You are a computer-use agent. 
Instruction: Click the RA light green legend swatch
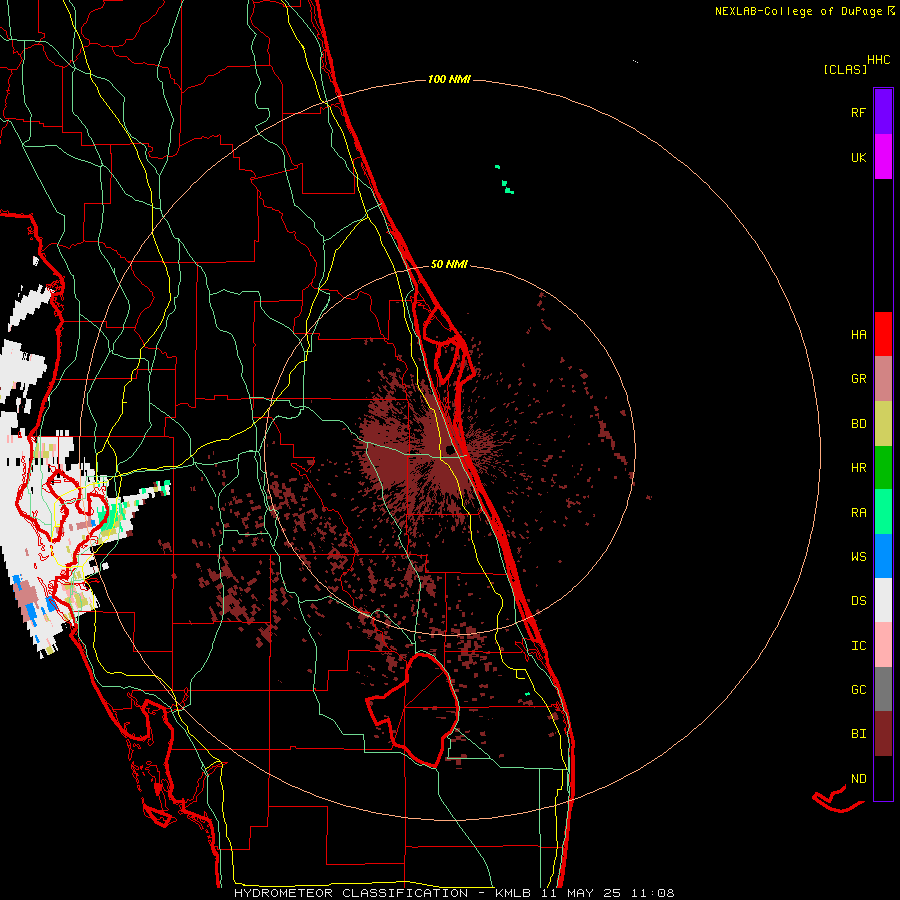[883, 512]
